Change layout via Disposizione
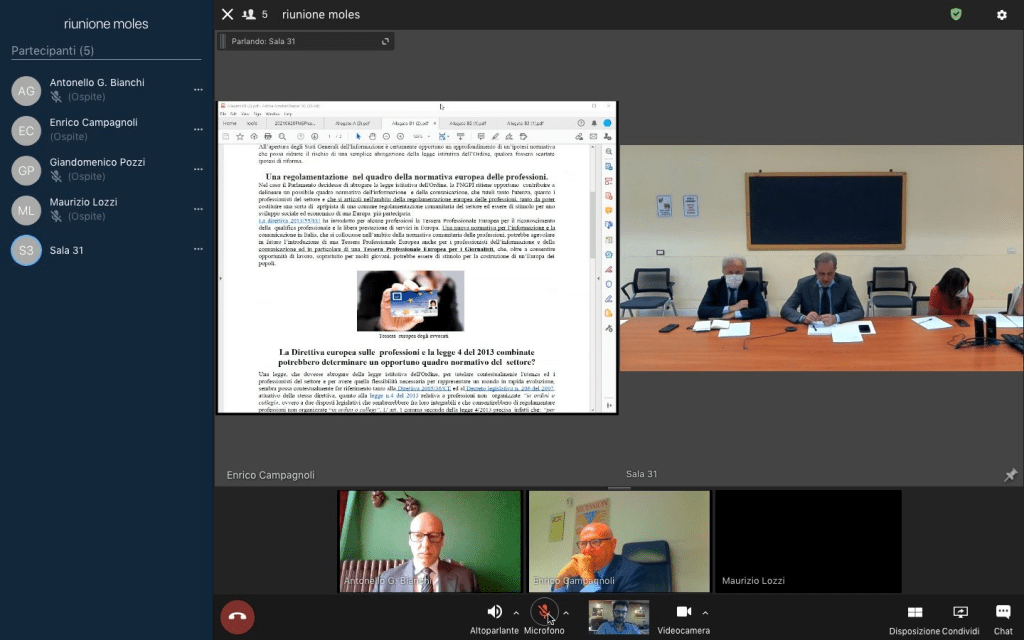The width and height of the screenshot is (1024, 640). tap(914, 612)
